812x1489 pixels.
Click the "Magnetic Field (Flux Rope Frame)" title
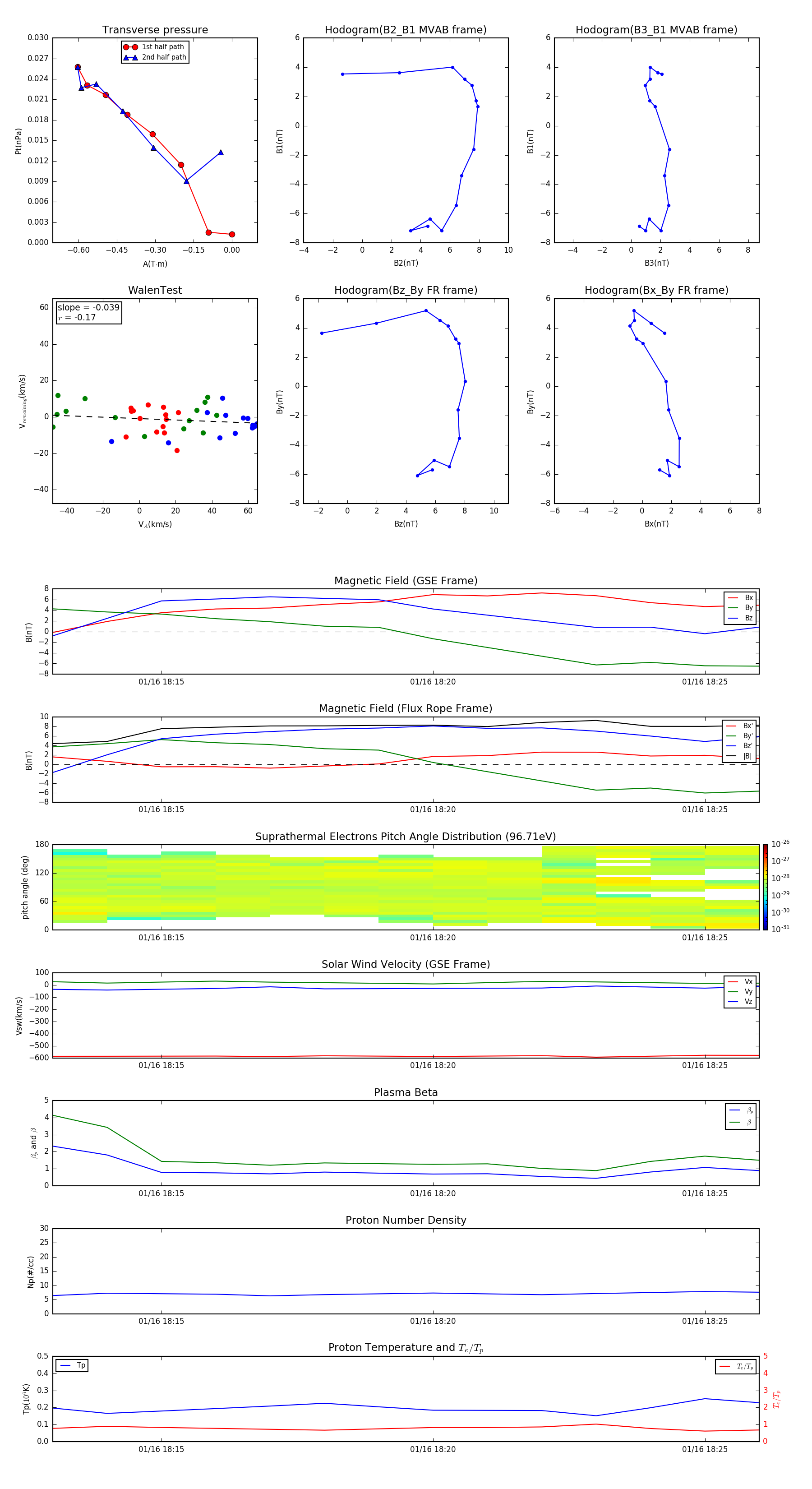point(406,709)
